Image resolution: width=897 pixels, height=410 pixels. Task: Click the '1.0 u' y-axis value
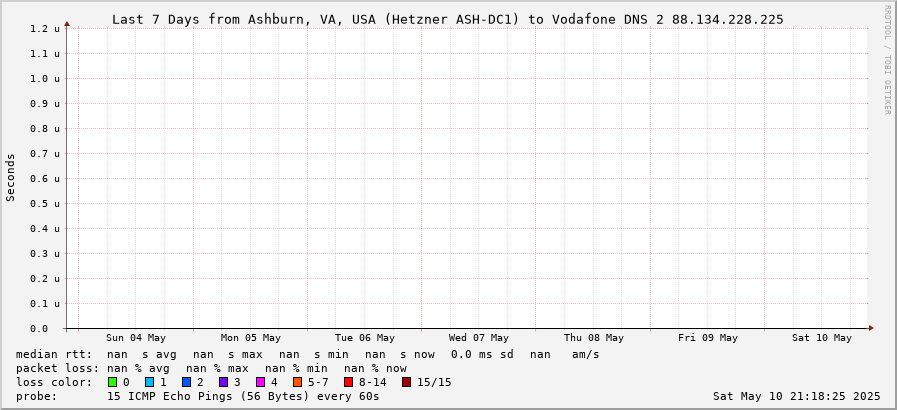(x=45, y=78)
